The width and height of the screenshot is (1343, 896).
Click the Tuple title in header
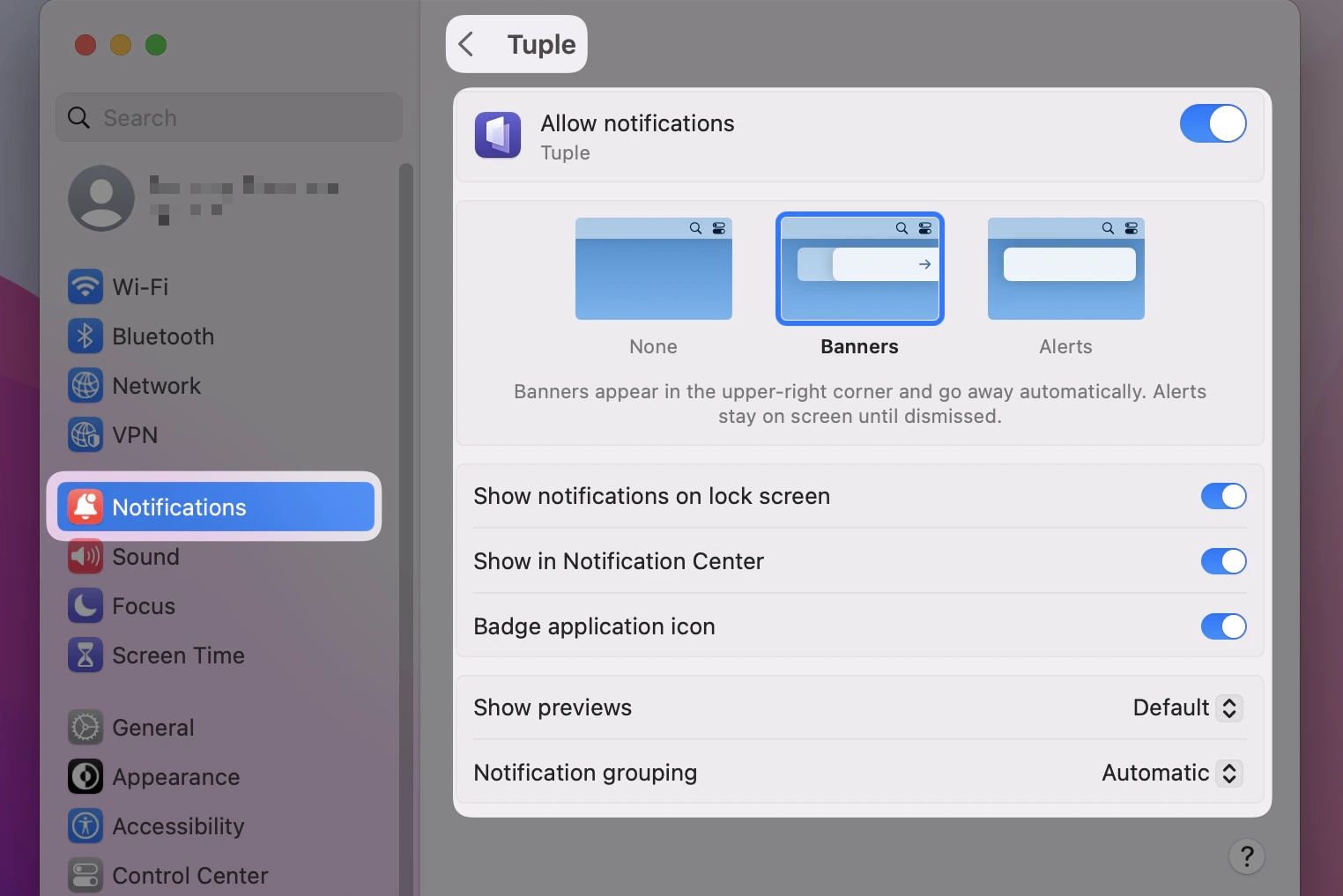coord(541,44)
